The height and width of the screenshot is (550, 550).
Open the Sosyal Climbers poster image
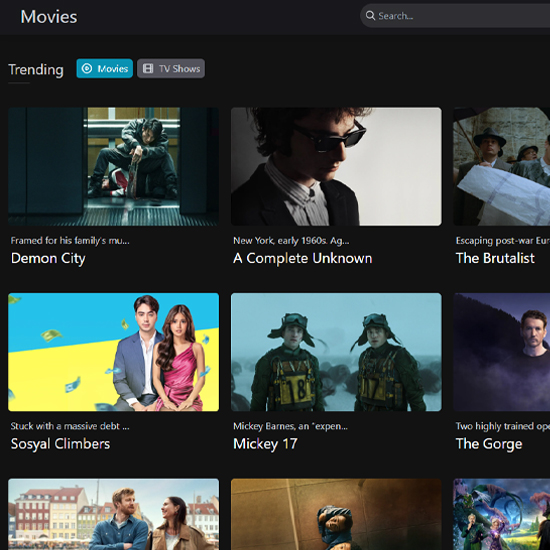pyautogui.click(x=113, y=352)
